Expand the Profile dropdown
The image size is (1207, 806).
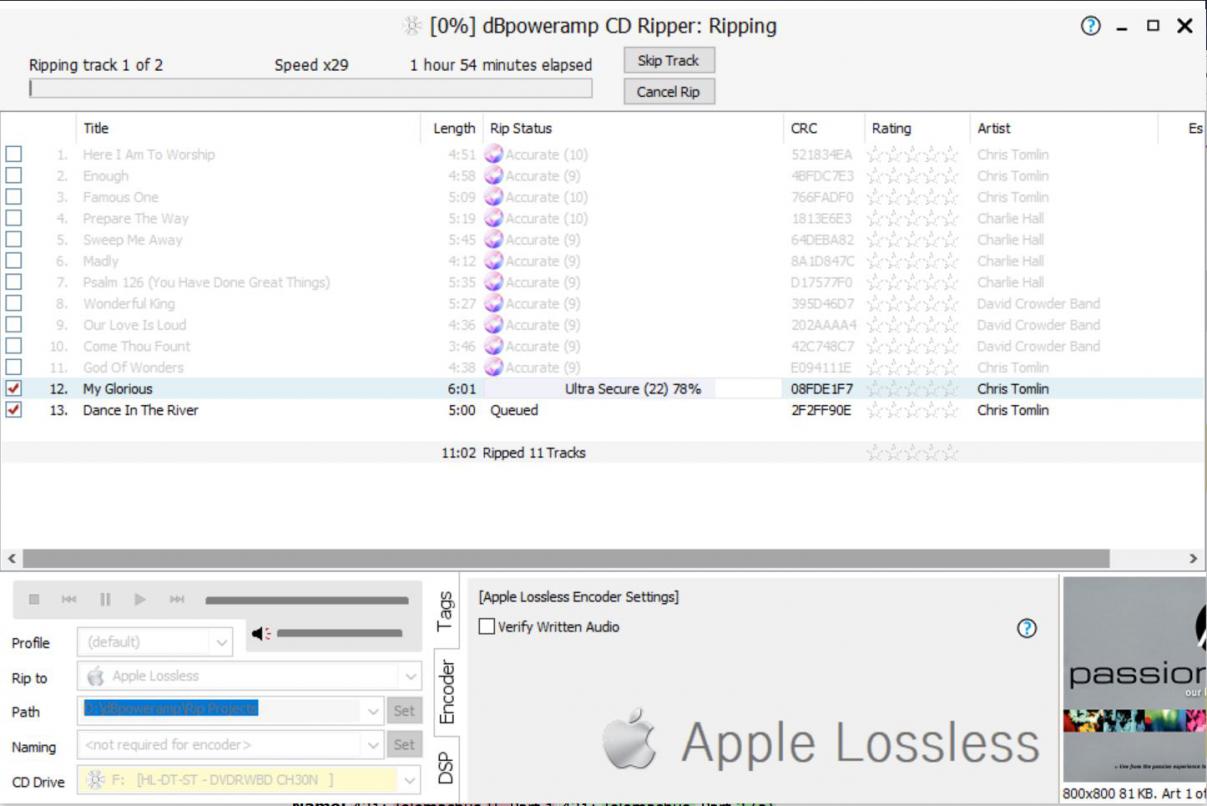click(x=221, y=642)
